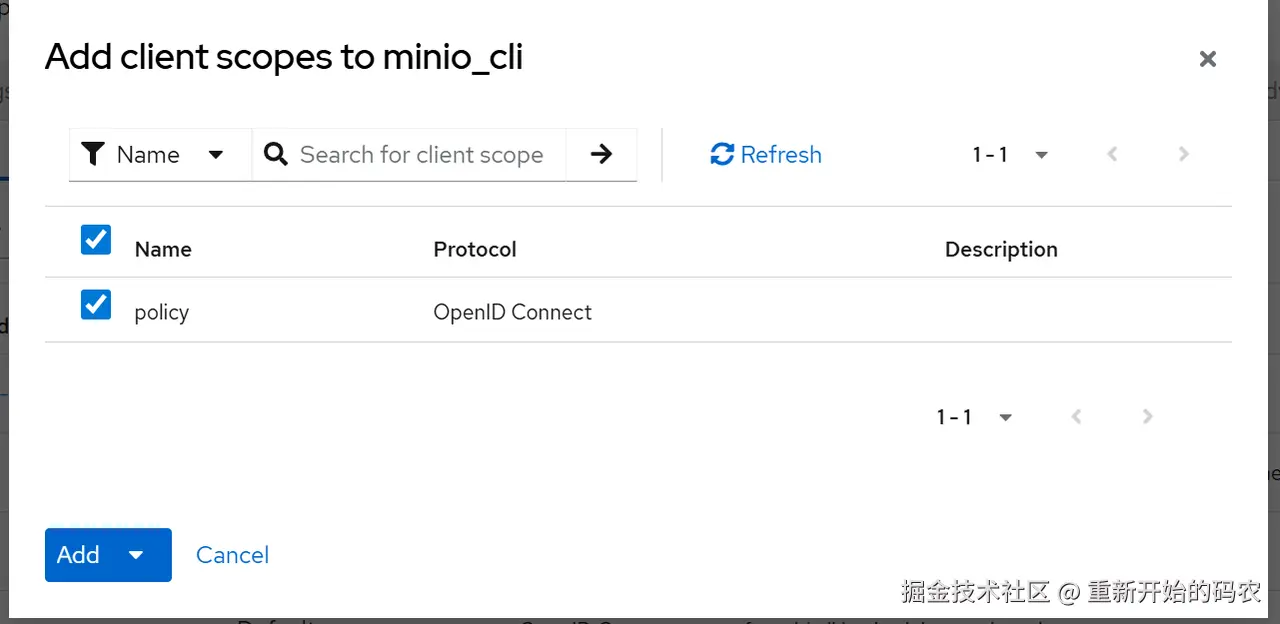The image size is (1280, 624).
Task: Click bottom pagination previous page arrow
Action: [x=1076, y=417]
